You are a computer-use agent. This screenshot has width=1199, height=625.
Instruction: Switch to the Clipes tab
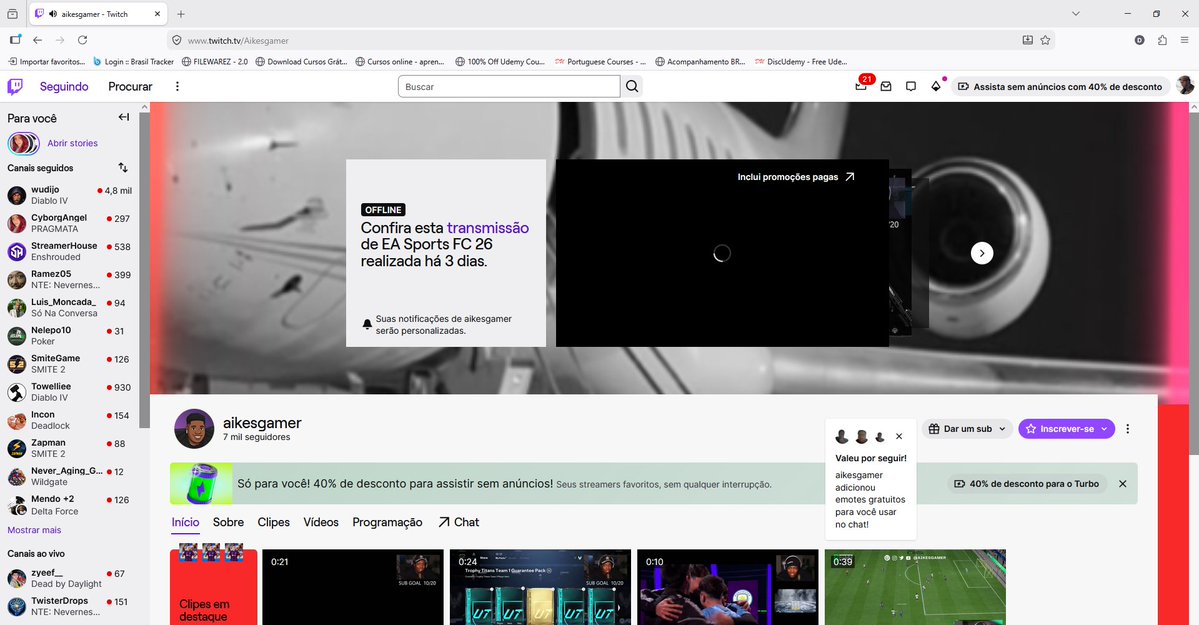pos(274,522)
